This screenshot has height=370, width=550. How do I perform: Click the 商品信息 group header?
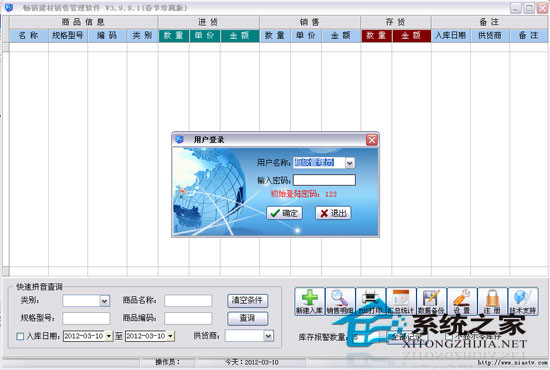click(83, 22)
